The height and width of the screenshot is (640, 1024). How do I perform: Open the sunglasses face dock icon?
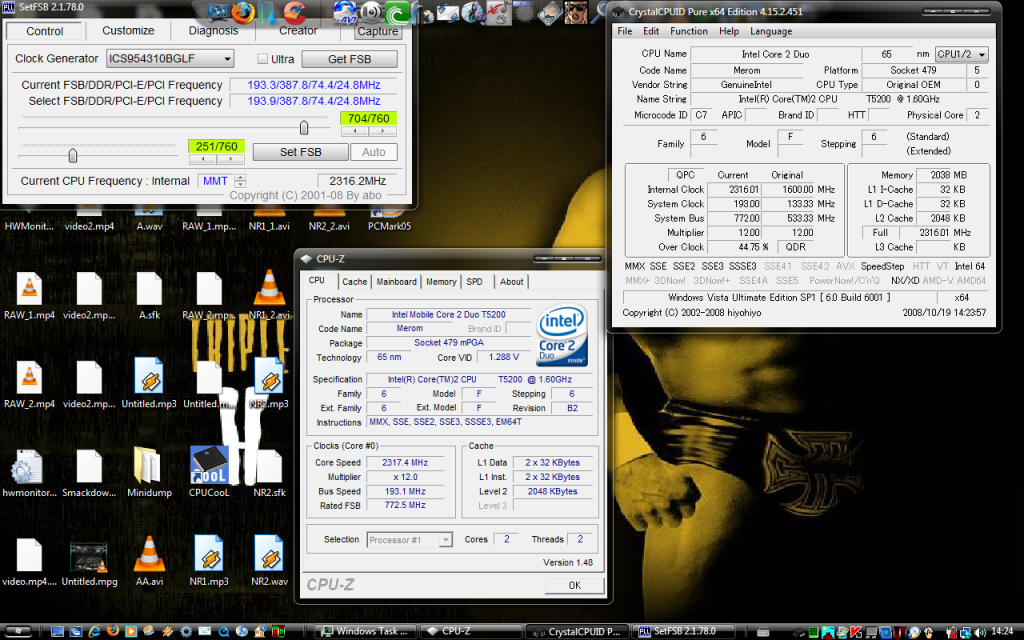pyautogui.click(x=576, y=12)
